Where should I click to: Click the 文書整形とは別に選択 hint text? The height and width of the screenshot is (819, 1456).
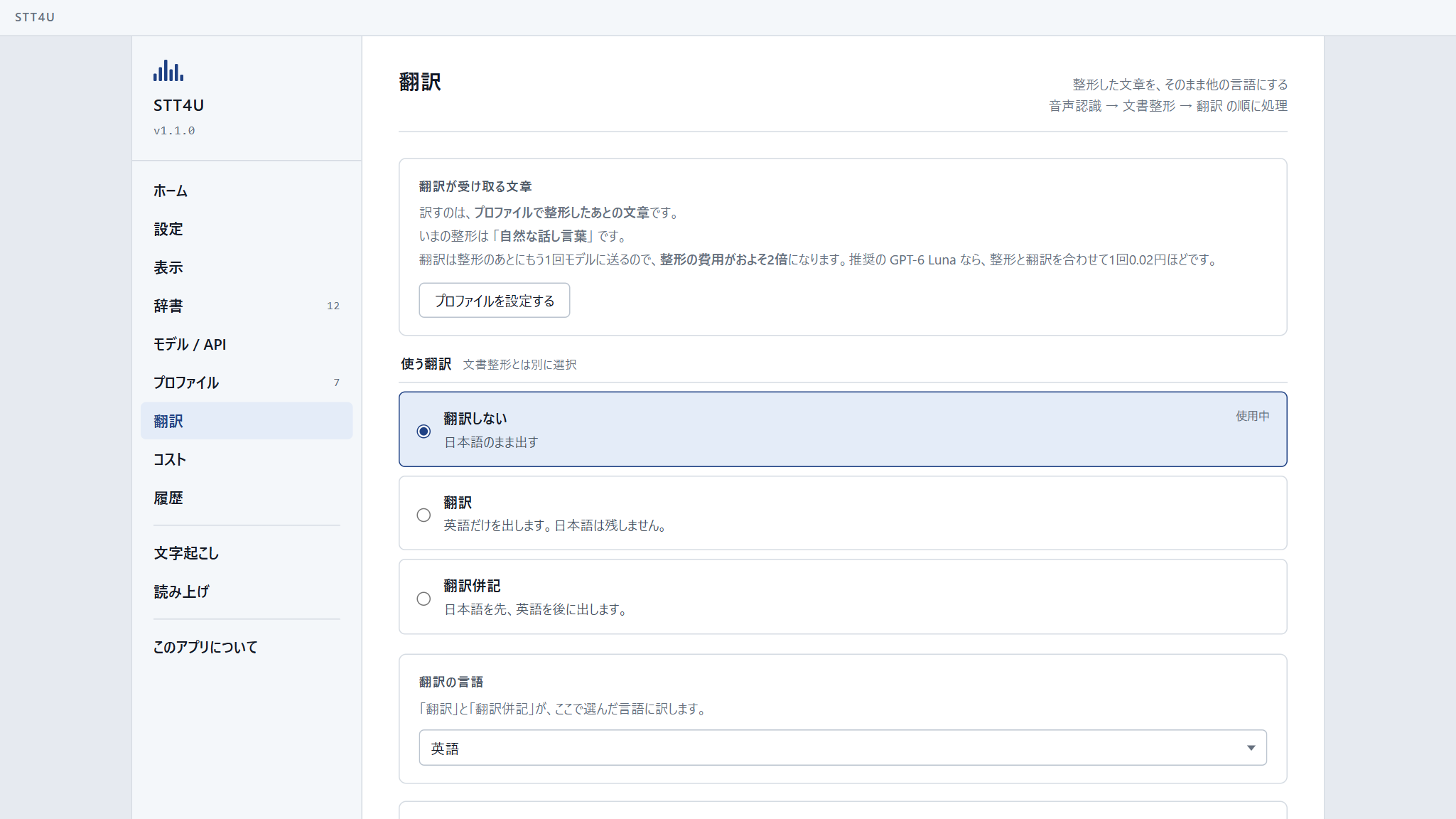(x=520, y=365)
